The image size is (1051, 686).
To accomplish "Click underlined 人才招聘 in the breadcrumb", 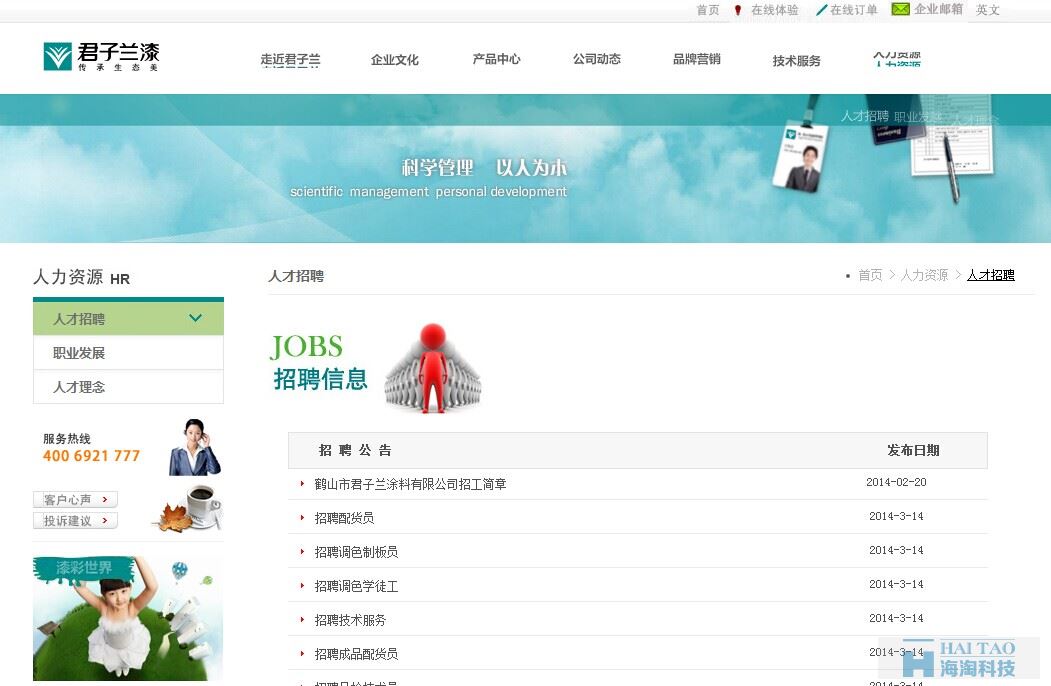I will pyautogui.click(x=991, y=275).
